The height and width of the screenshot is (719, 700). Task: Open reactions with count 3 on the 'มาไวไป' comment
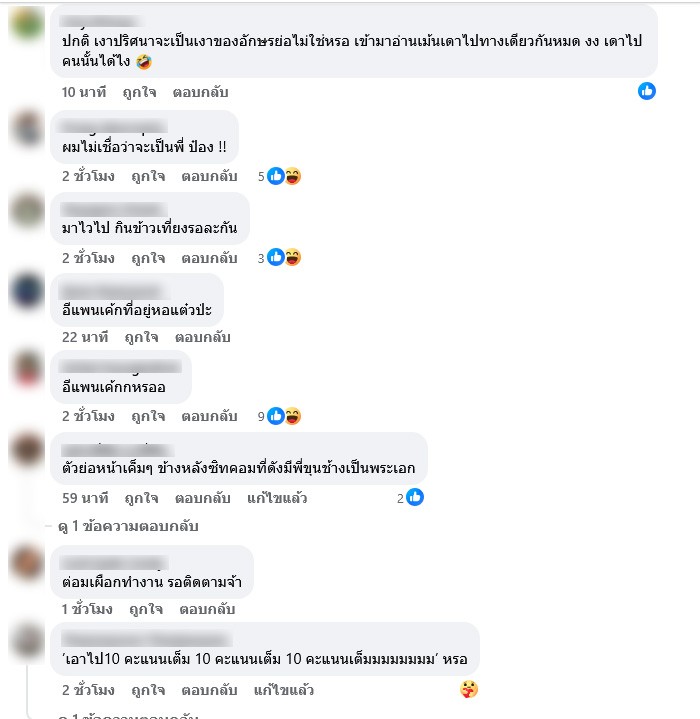pos(280,258)
